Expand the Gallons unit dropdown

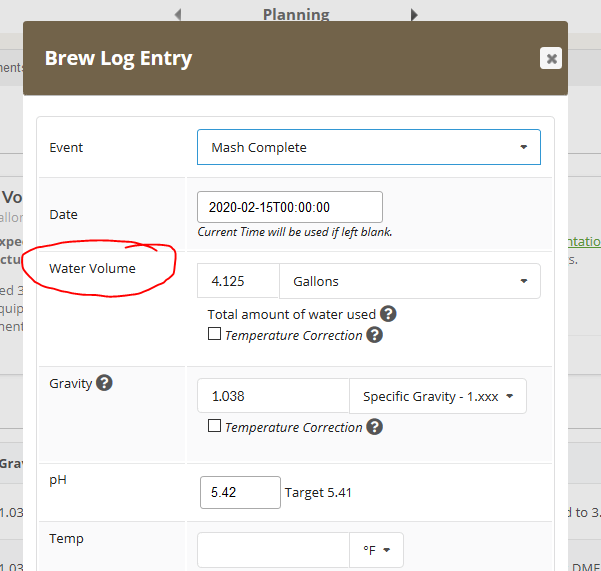point(409,282)
